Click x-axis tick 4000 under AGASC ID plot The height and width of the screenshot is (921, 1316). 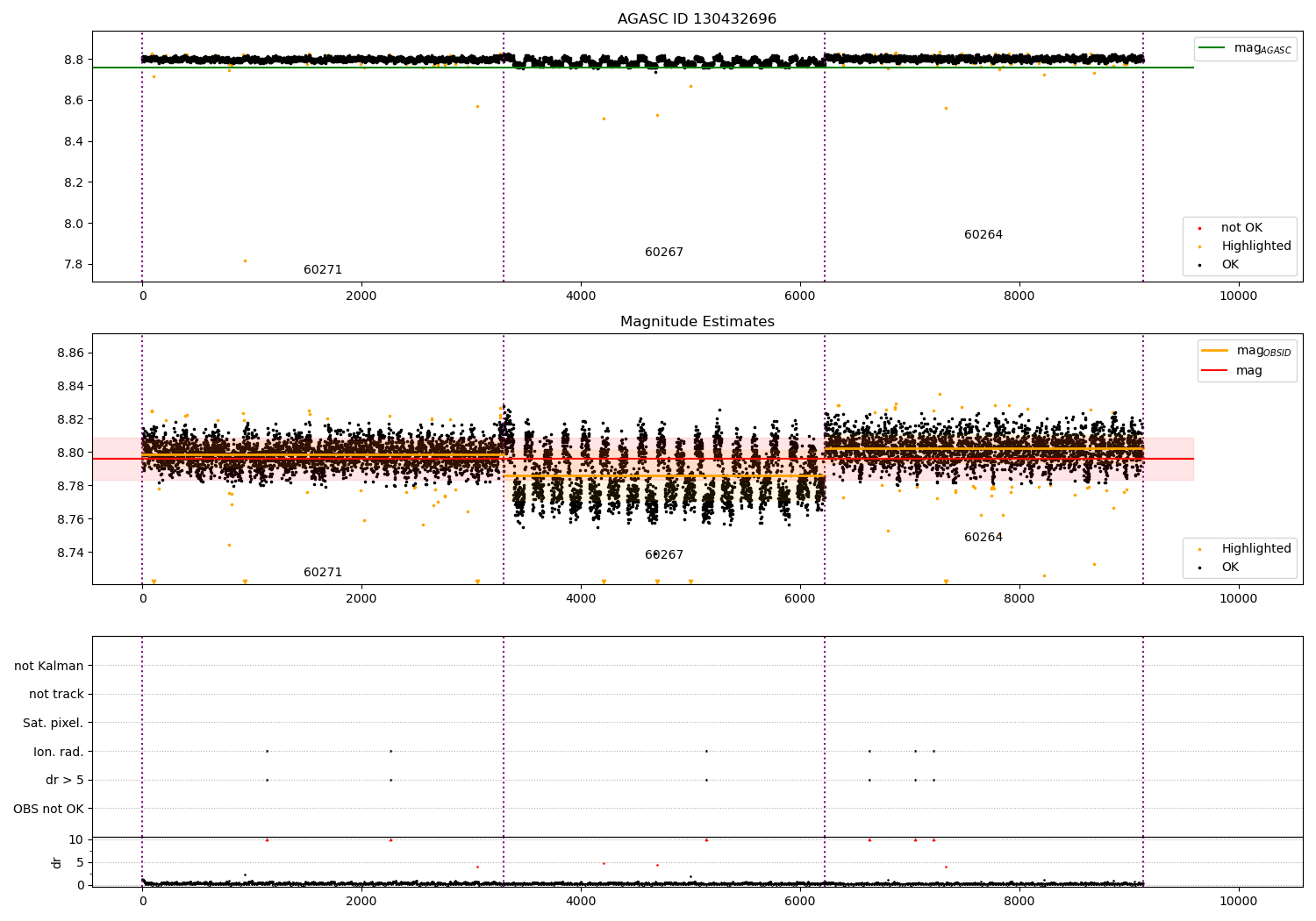[x=581, y=296]
